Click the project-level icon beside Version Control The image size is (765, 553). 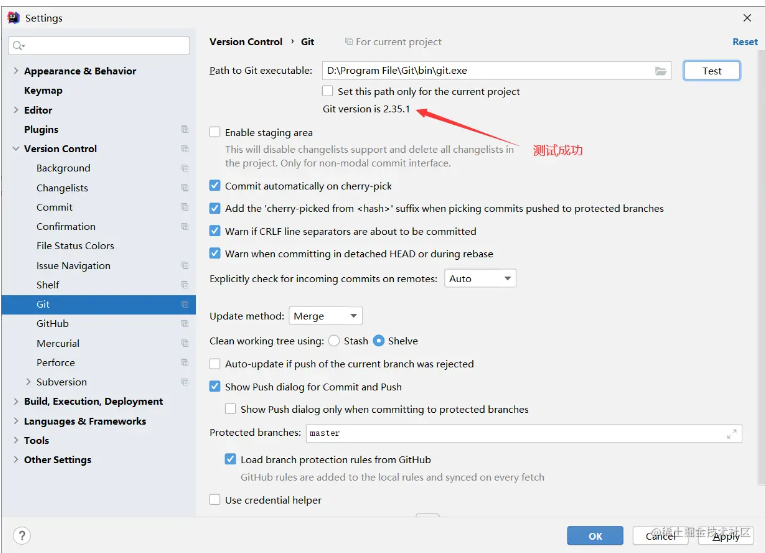[x=185, y=149]
